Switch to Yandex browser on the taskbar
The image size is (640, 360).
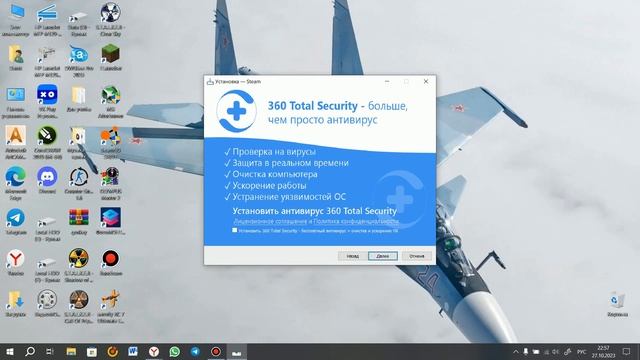[154, 351]
